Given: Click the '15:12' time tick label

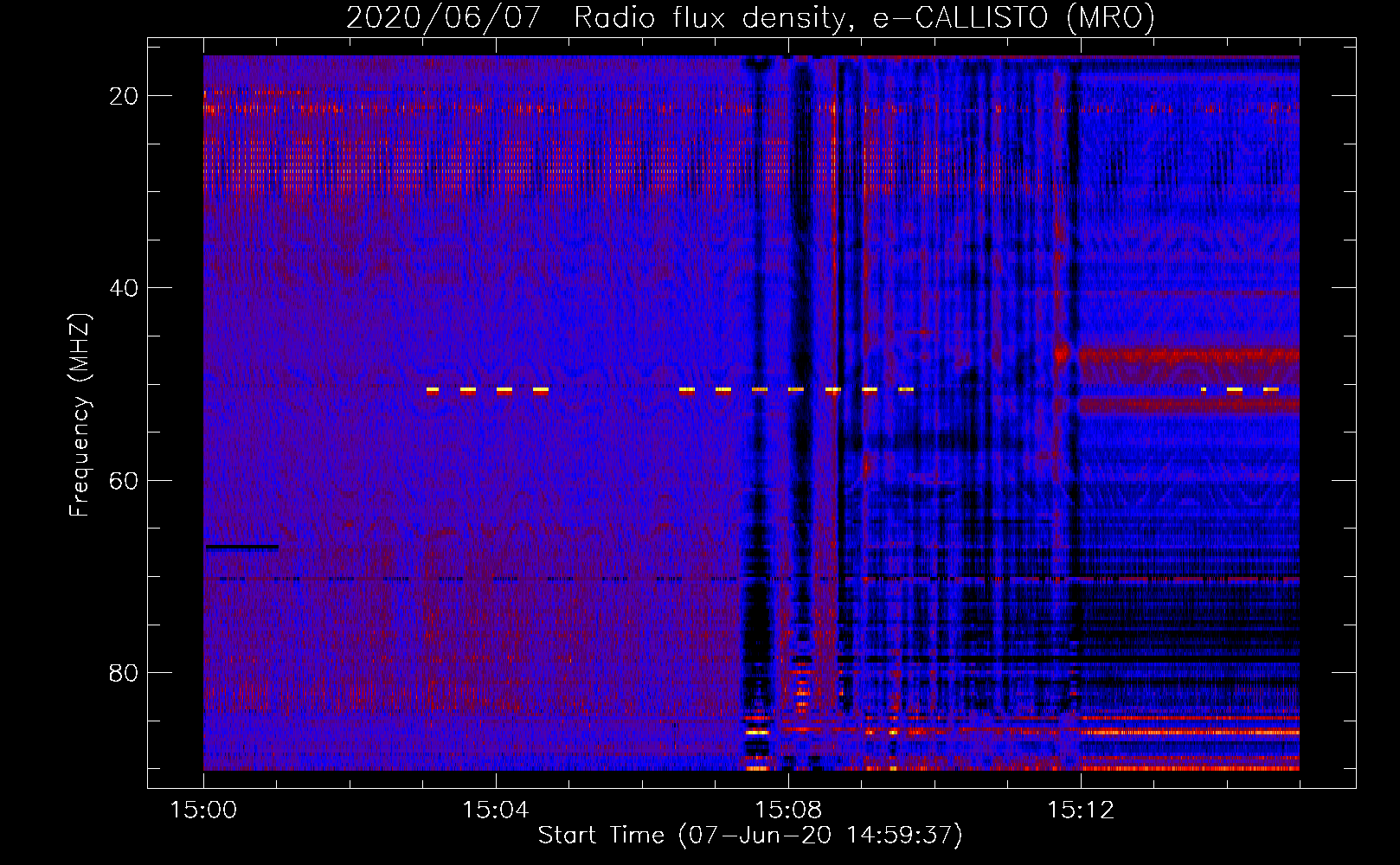Looking at the screenshot, I should tap(1080, 811).
